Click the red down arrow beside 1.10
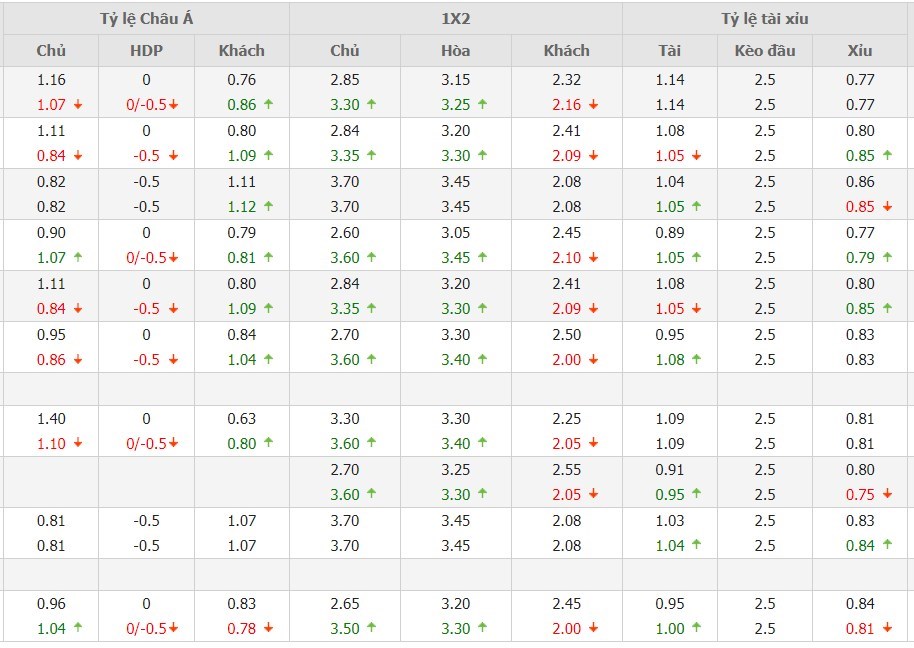The image size is (914, 648). [x=77, y=444]
